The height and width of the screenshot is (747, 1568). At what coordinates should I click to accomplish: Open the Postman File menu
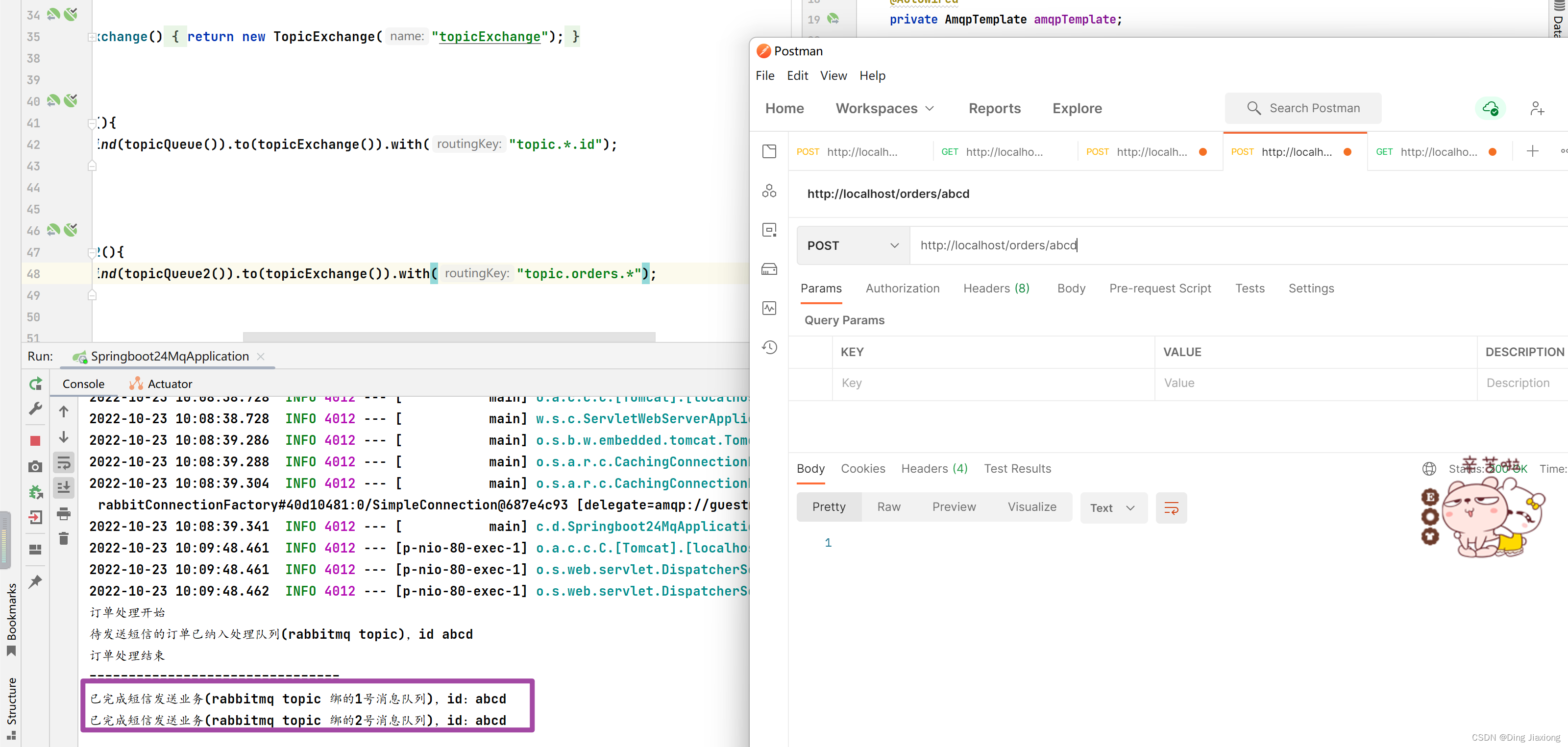(x=765, y=75)
